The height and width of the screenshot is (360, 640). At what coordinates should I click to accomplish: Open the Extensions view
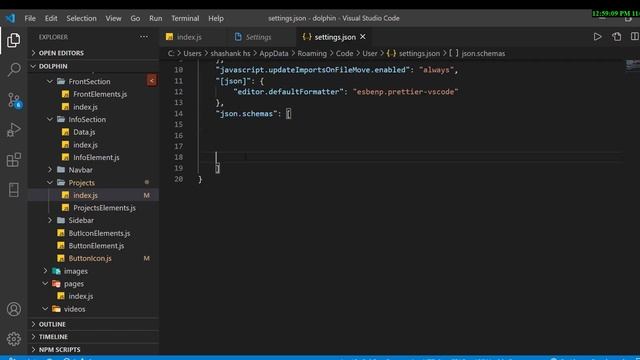click(x=13, y=160)
